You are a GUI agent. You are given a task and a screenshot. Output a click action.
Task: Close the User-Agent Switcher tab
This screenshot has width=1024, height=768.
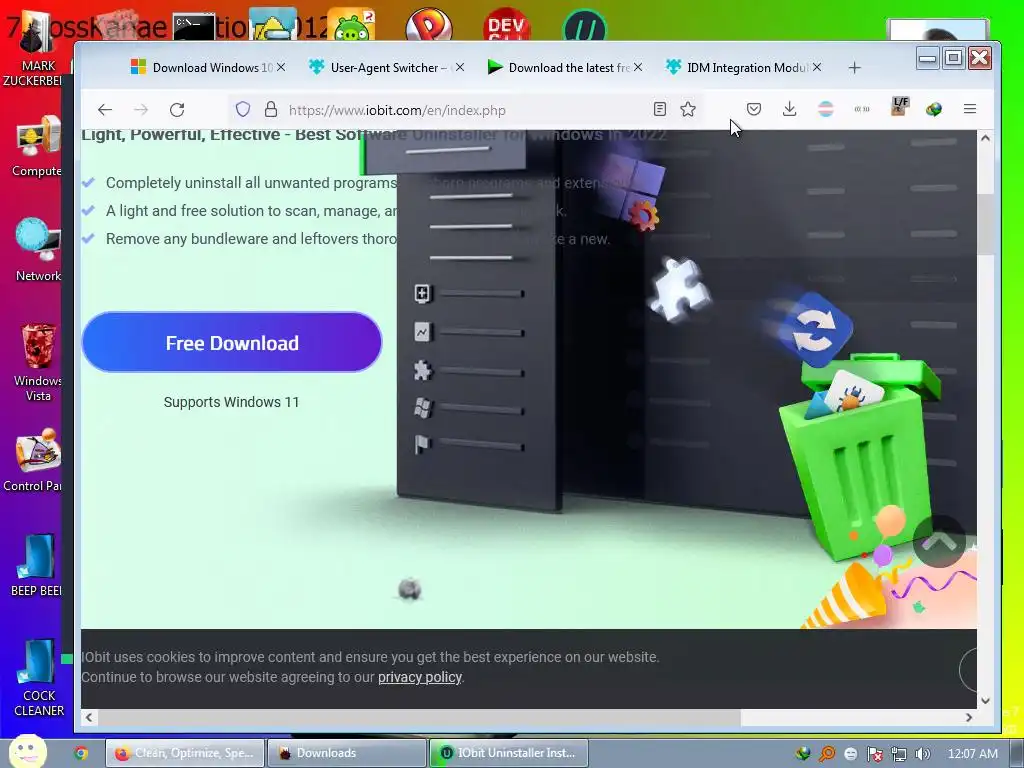point(460,67)
